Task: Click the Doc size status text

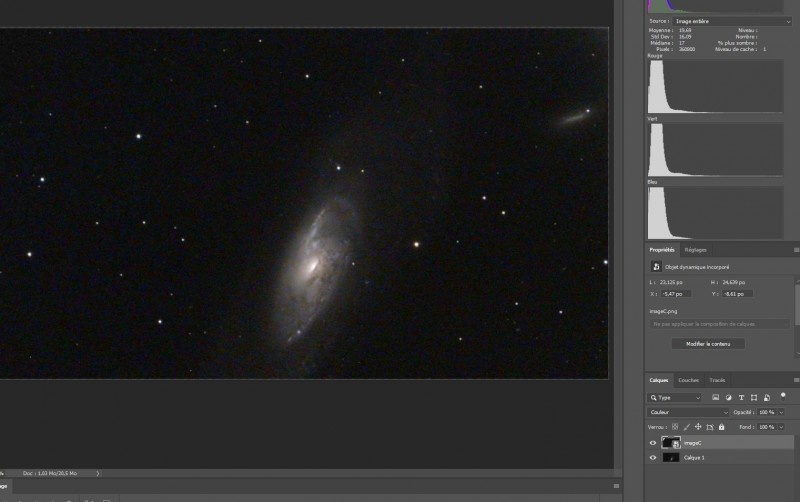Action: [x=49, y=473]
